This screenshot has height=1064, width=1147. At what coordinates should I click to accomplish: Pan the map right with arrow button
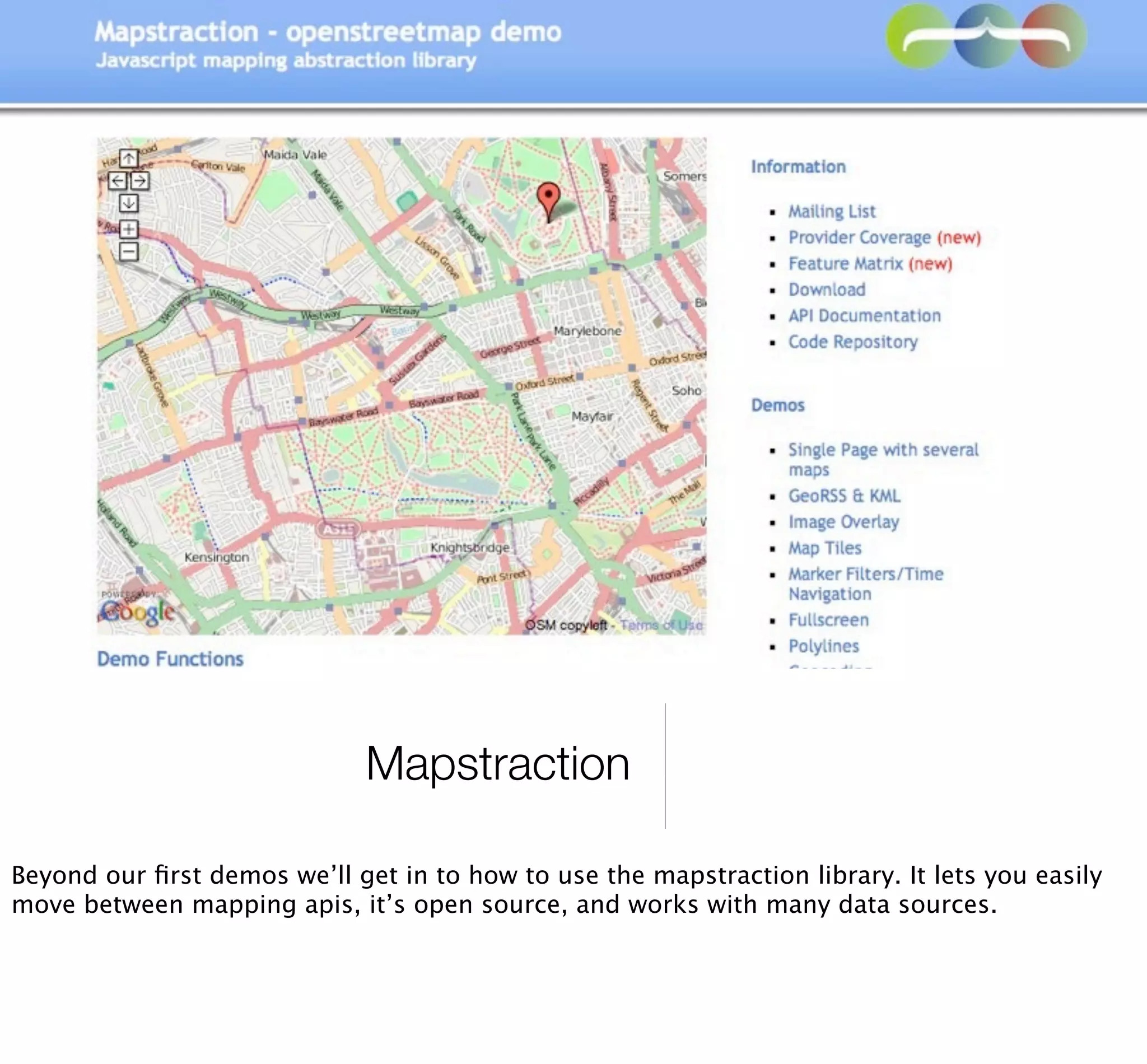[139, 181]
